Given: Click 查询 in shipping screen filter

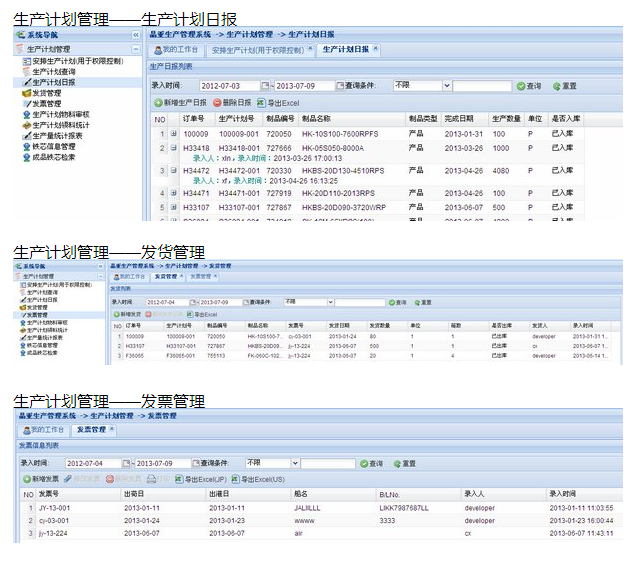Looking at the screenshot, I should (x=397, y=303).
